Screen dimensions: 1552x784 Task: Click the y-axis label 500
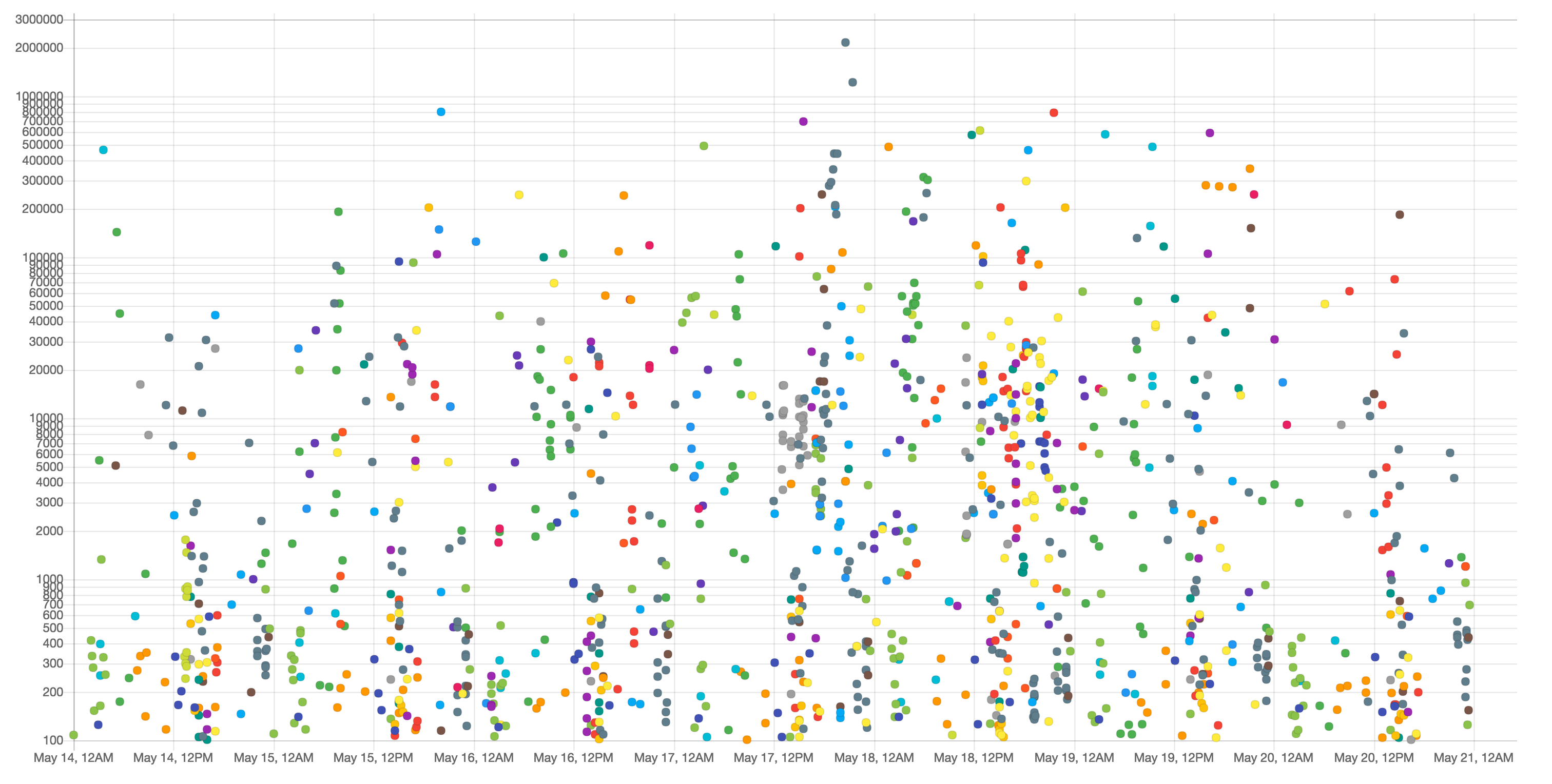click(53, 628)
